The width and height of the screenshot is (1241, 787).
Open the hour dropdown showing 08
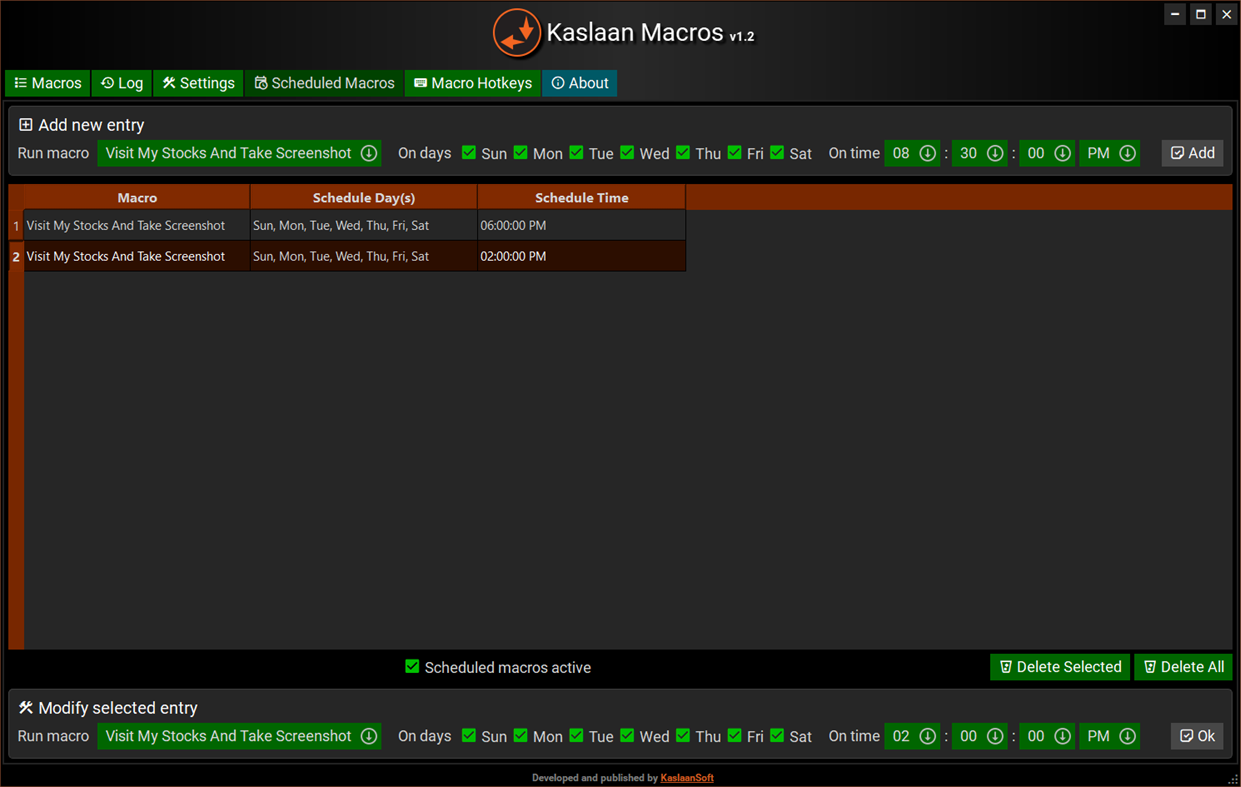pos(927,153)
